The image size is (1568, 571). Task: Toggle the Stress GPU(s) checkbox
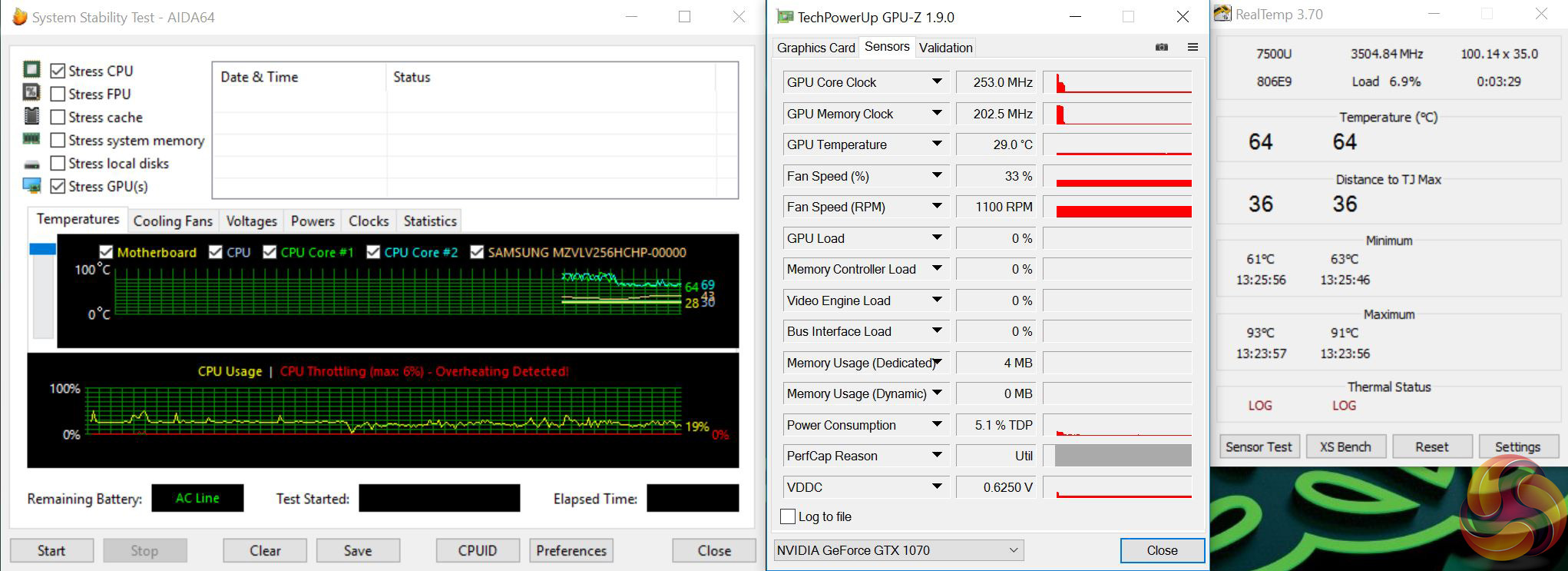[x=57, y=186]
